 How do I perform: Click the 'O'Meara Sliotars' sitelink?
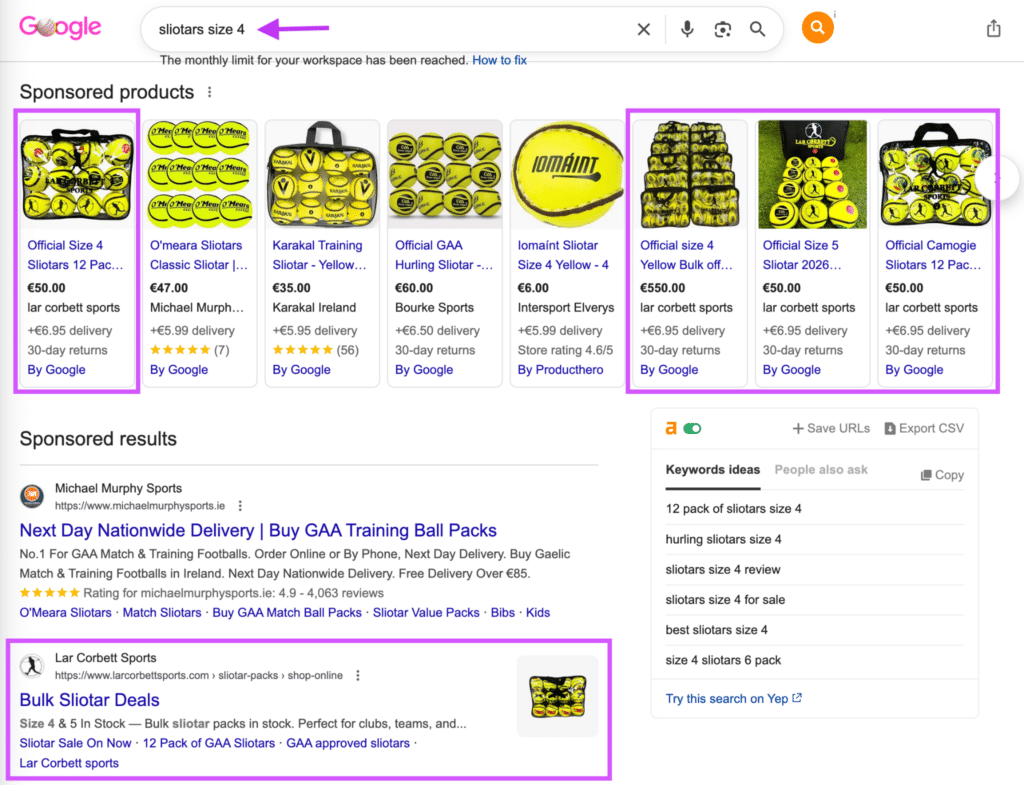click(65, 613)
